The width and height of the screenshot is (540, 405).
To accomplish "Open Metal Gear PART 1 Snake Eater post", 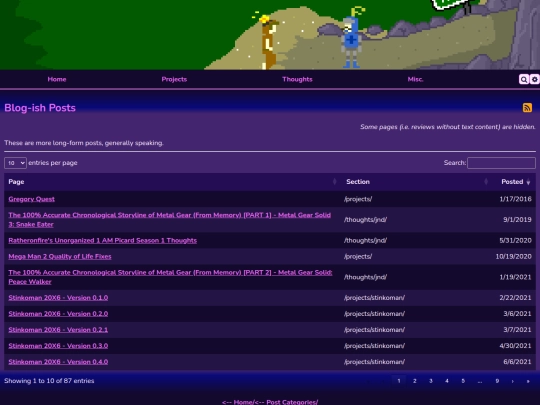I will [170, 220].
